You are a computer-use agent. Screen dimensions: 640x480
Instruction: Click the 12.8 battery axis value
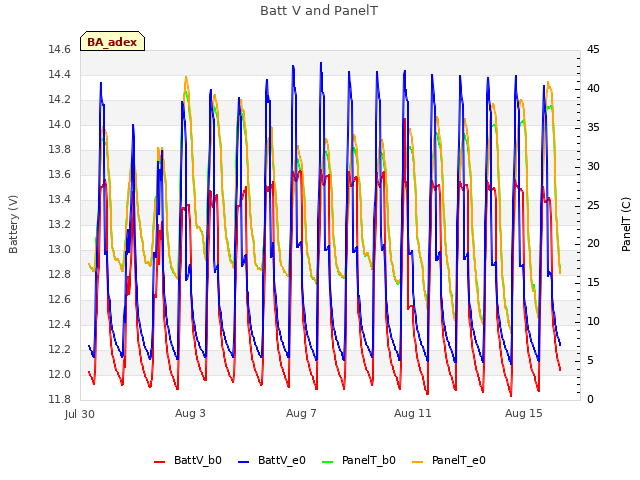60,275
